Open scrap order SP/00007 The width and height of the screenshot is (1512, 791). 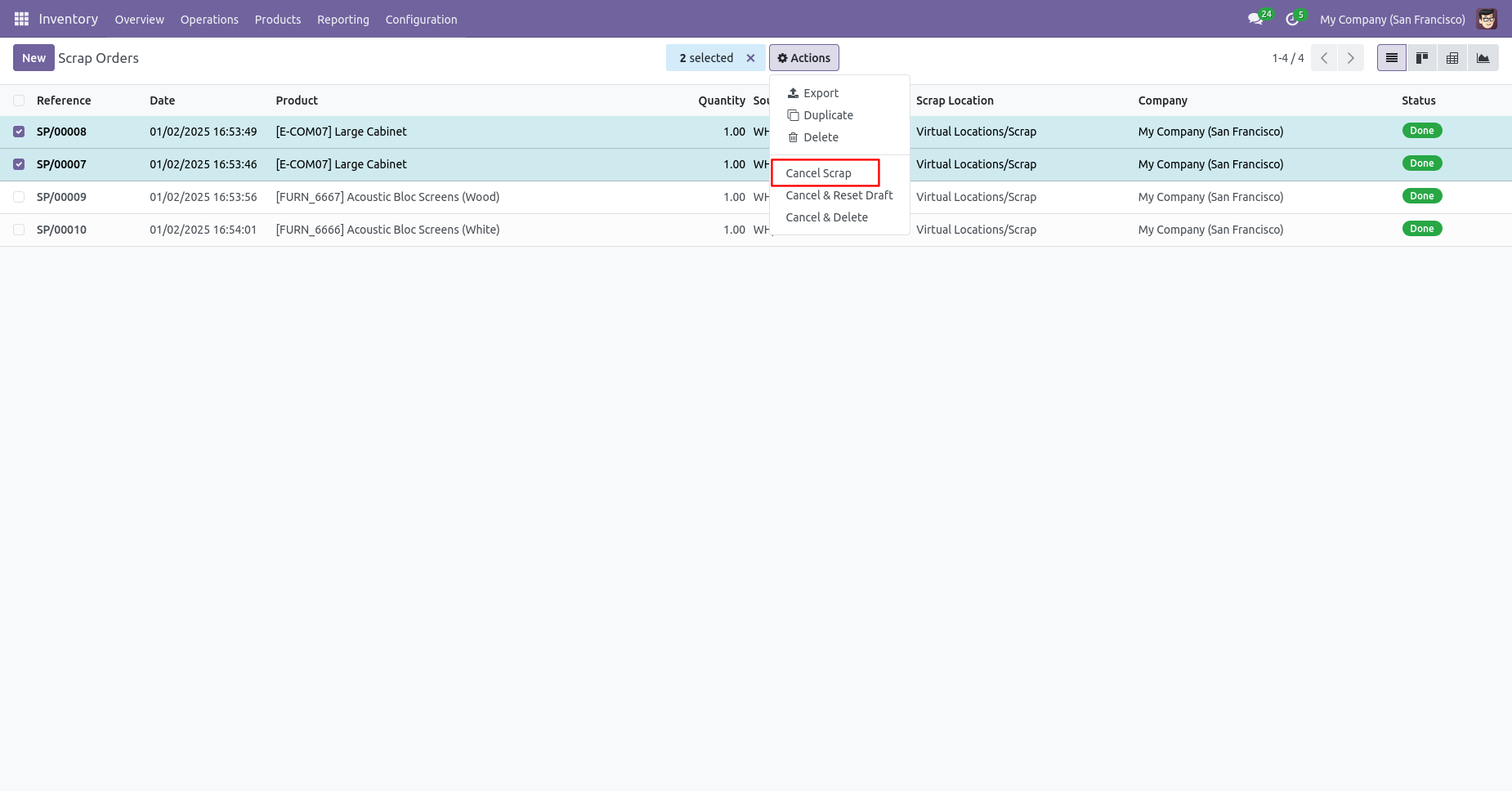(x=61, y=164)
